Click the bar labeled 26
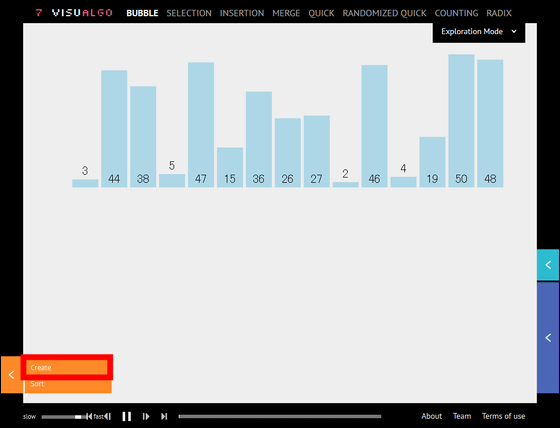 [x=288, y=153]
